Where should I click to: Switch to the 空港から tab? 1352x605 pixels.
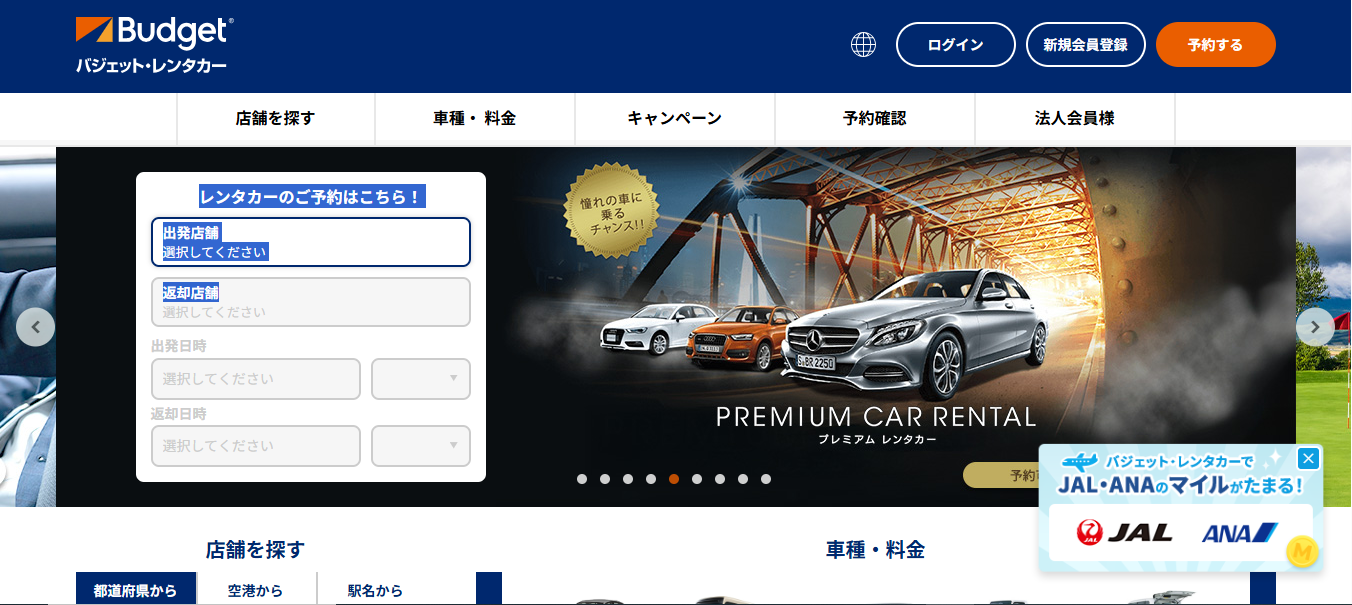[x=256, y=590]
